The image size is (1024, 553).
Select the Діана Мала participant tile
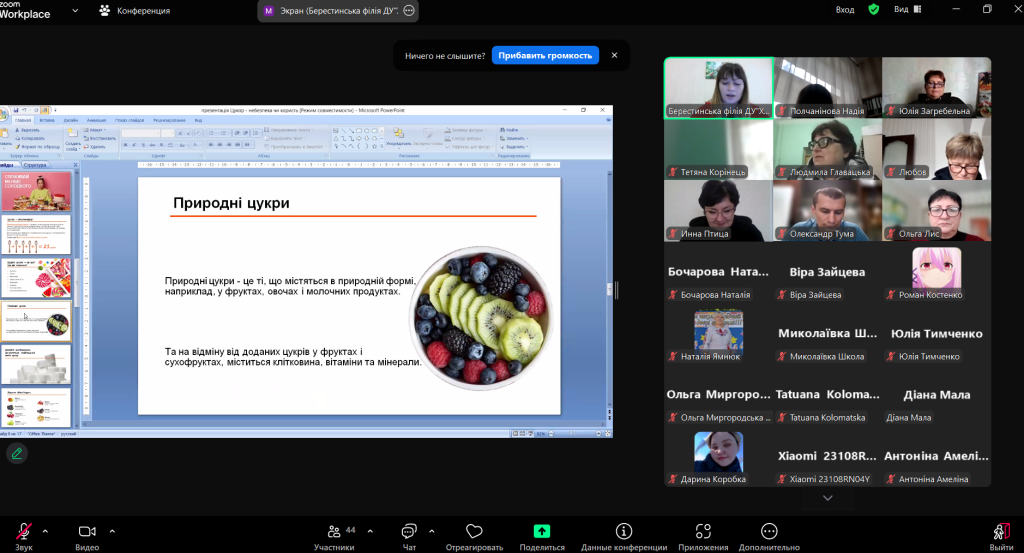936,397
